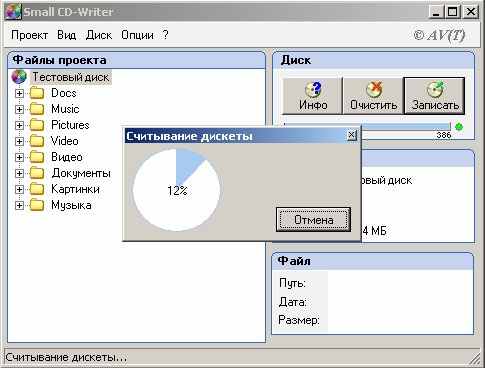Click the Small CD-Writer title bar app icon
The image size is (485, 368).
[13, 12]
